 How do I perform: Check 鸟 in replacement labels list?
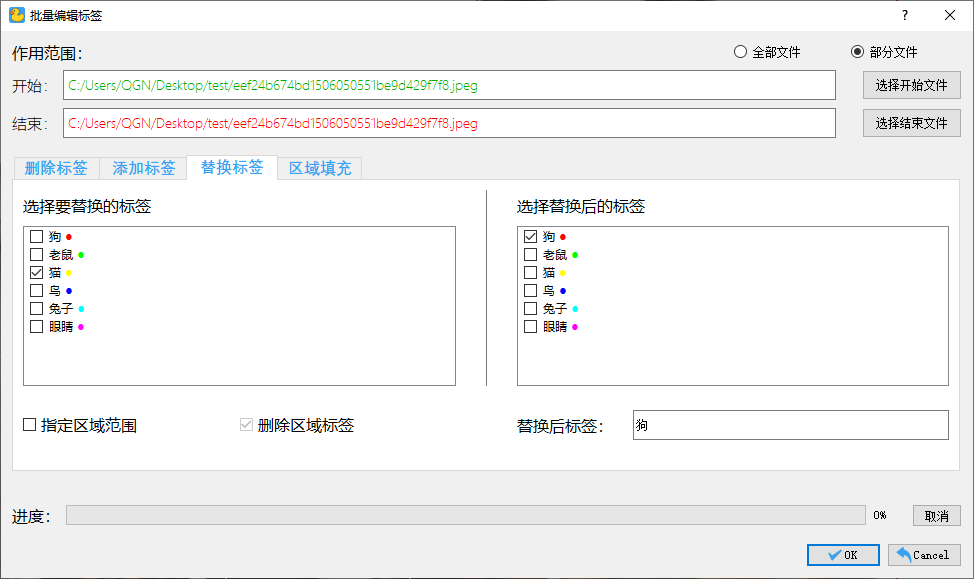530,291
